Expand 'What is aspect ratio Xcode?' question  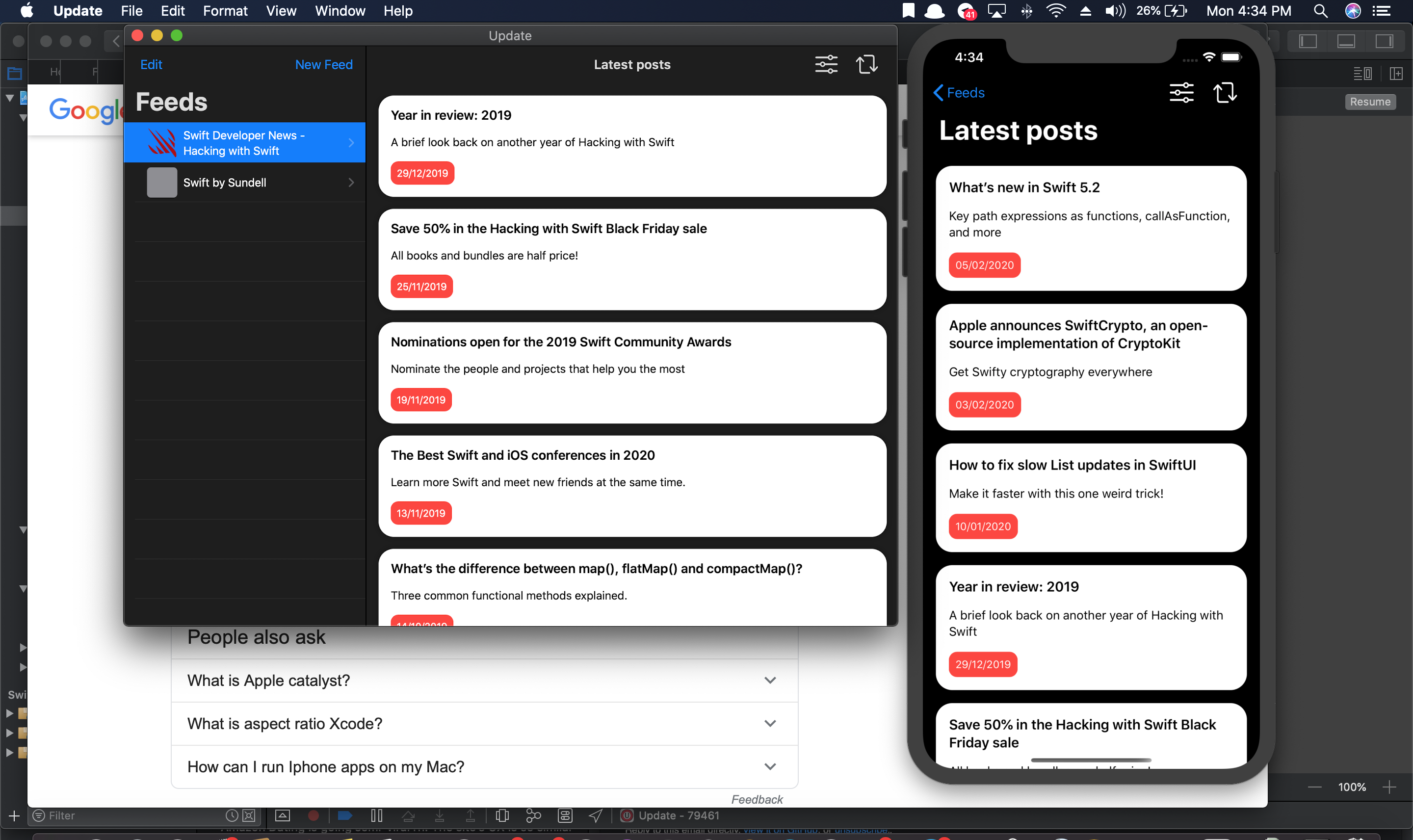[x=484, y=723]
